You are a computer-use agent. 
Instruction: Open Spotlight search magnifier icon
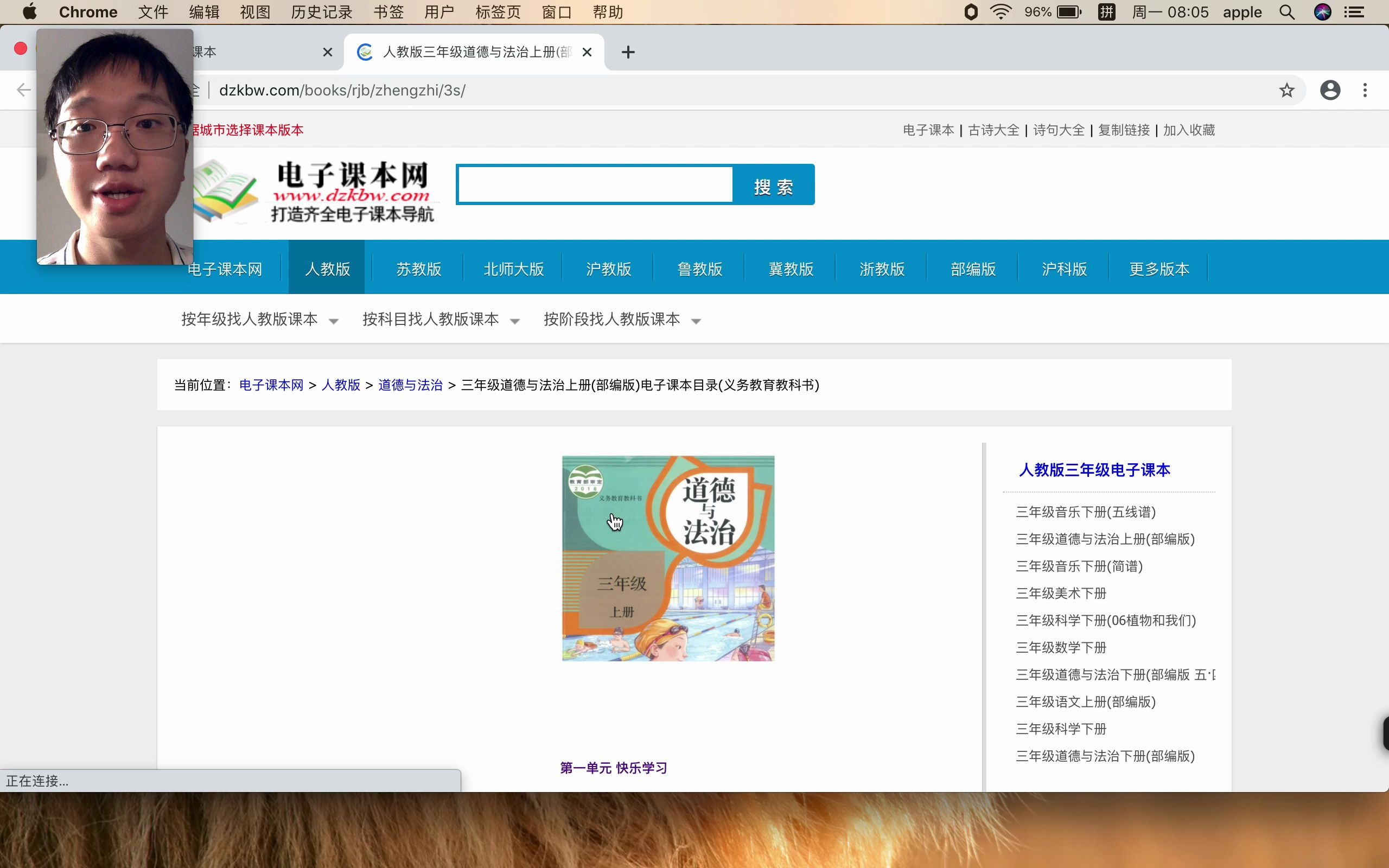point(1287,12)
